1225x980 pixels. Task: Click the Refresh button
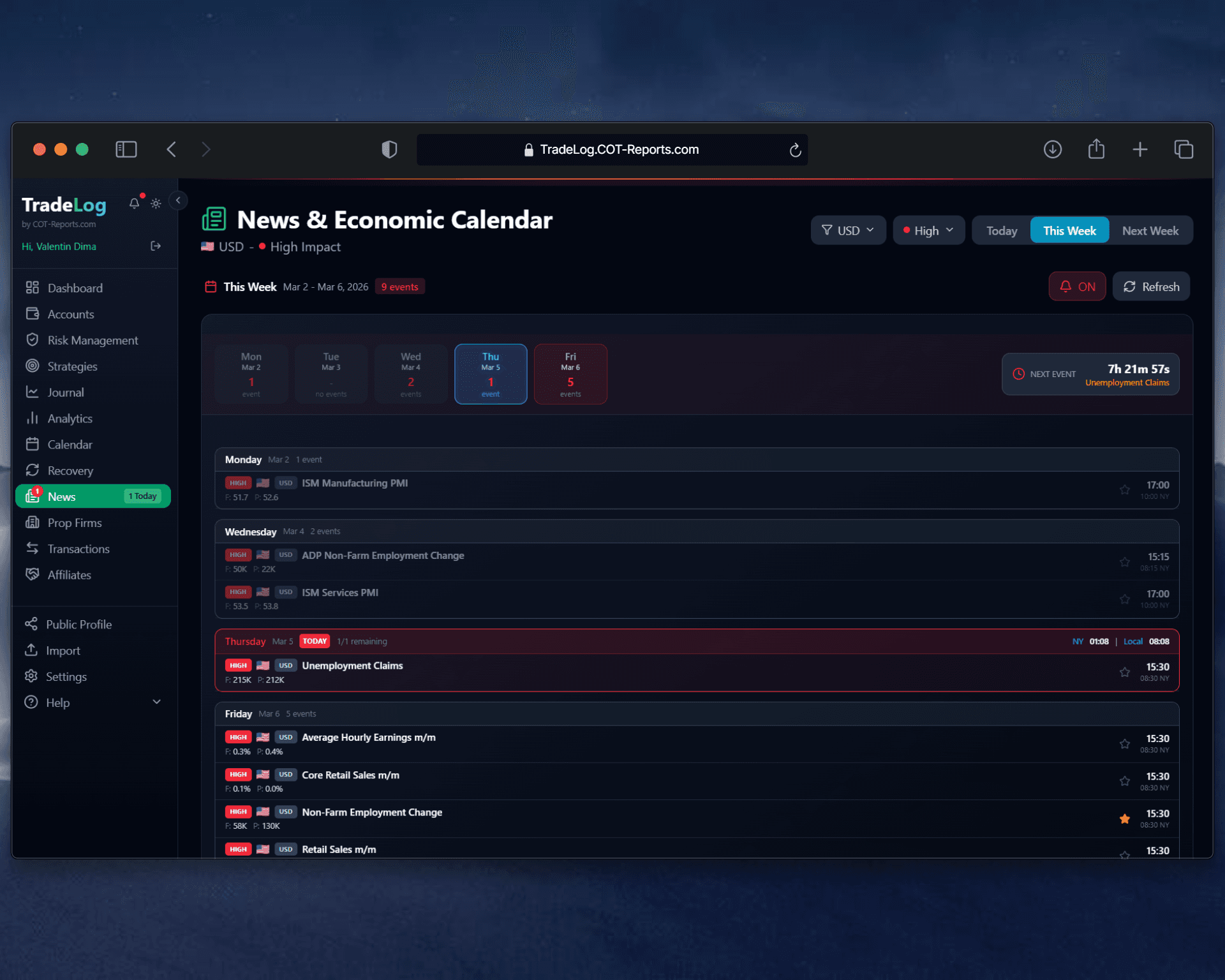pyautogui.click(x=1151, y=286)
